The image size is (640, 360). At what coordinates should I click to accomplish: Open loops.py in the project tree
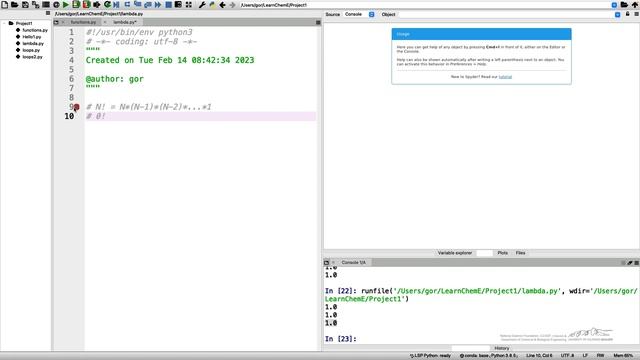coord(31,50)
